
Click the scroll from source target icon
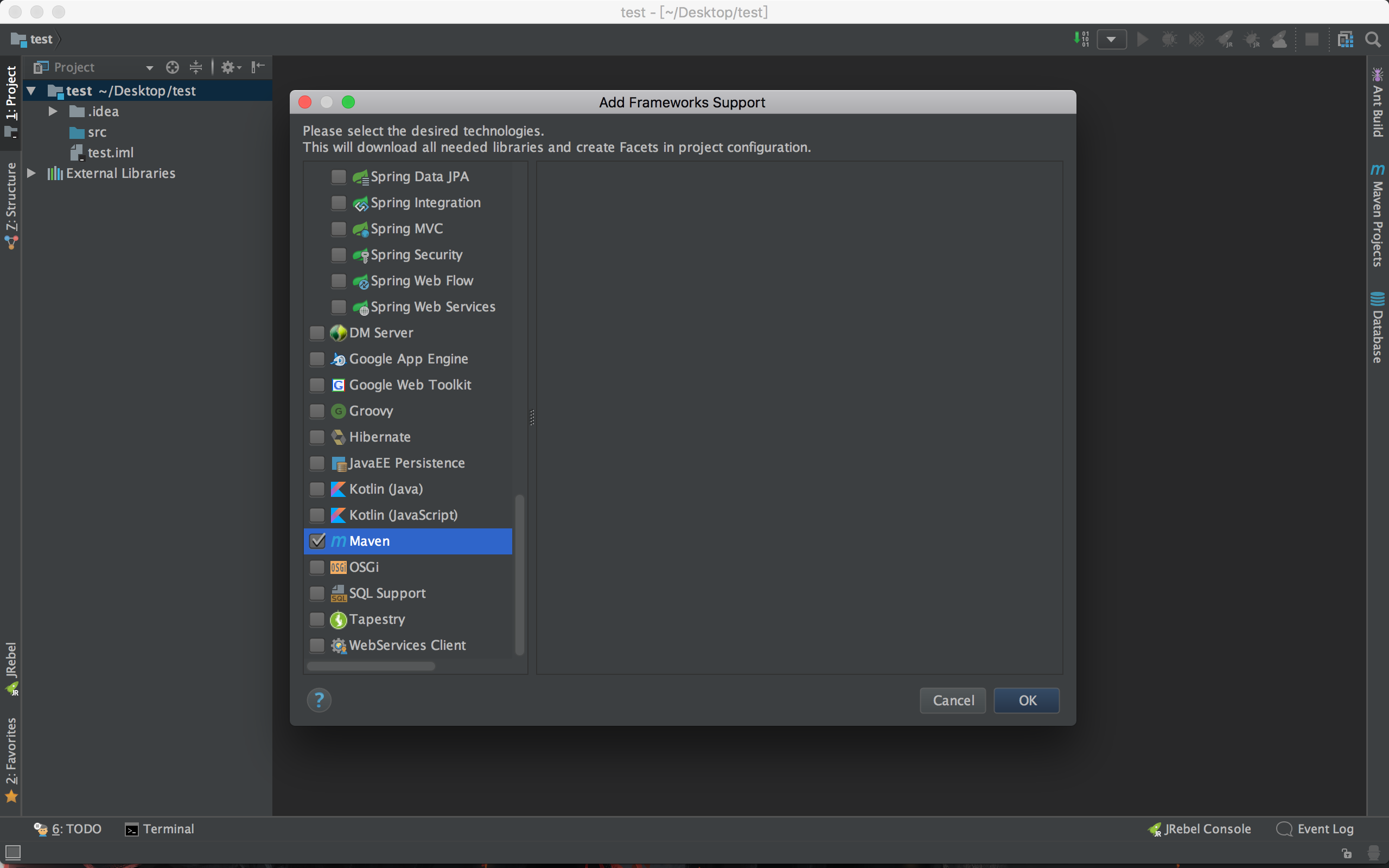tap(172, 67)
